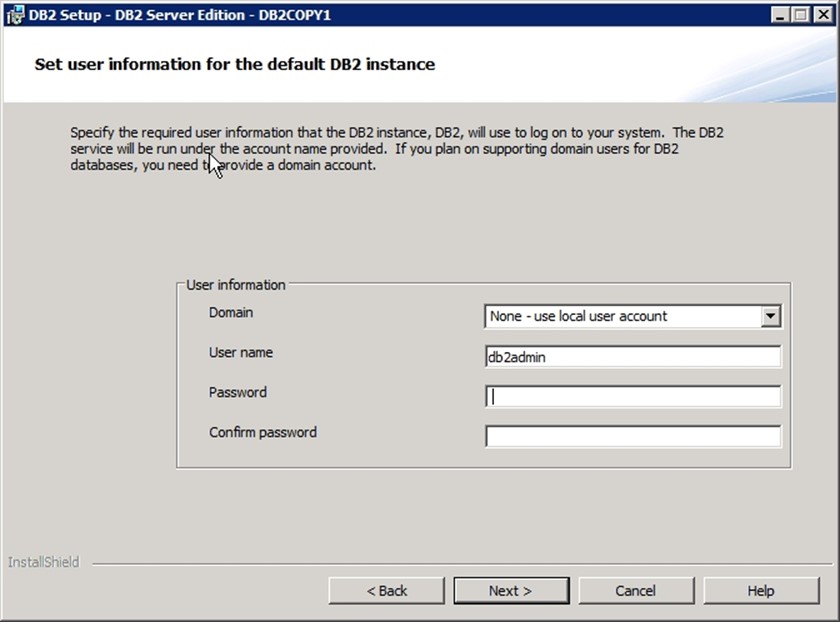
Task: Focus the Password input field
Action: click(x=632, y=397)
